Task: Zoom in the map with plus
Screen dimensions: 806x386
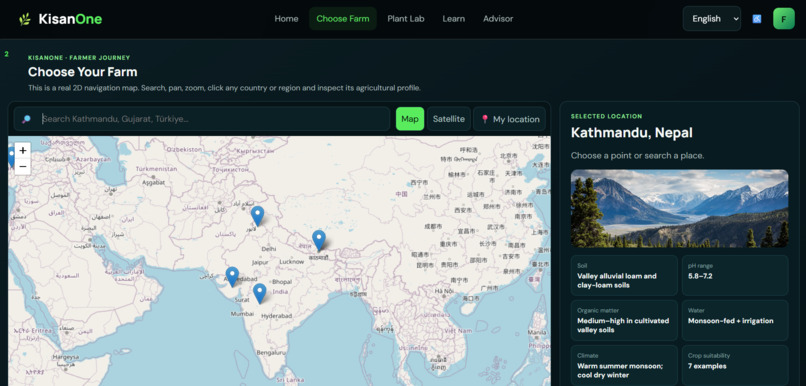Action: point(23,151)
